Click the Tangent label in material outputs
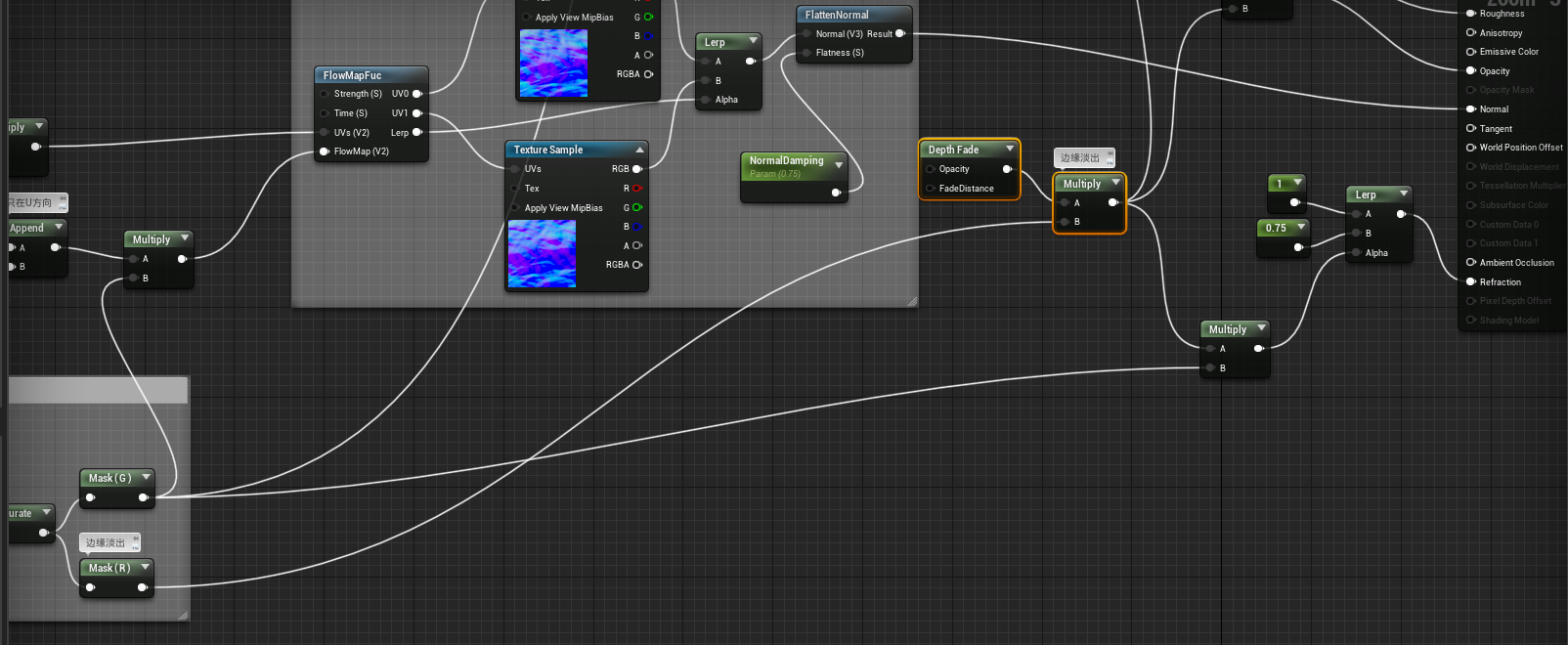The height and width of the screenshot is (645, 1568). [x=1496, y=129]
